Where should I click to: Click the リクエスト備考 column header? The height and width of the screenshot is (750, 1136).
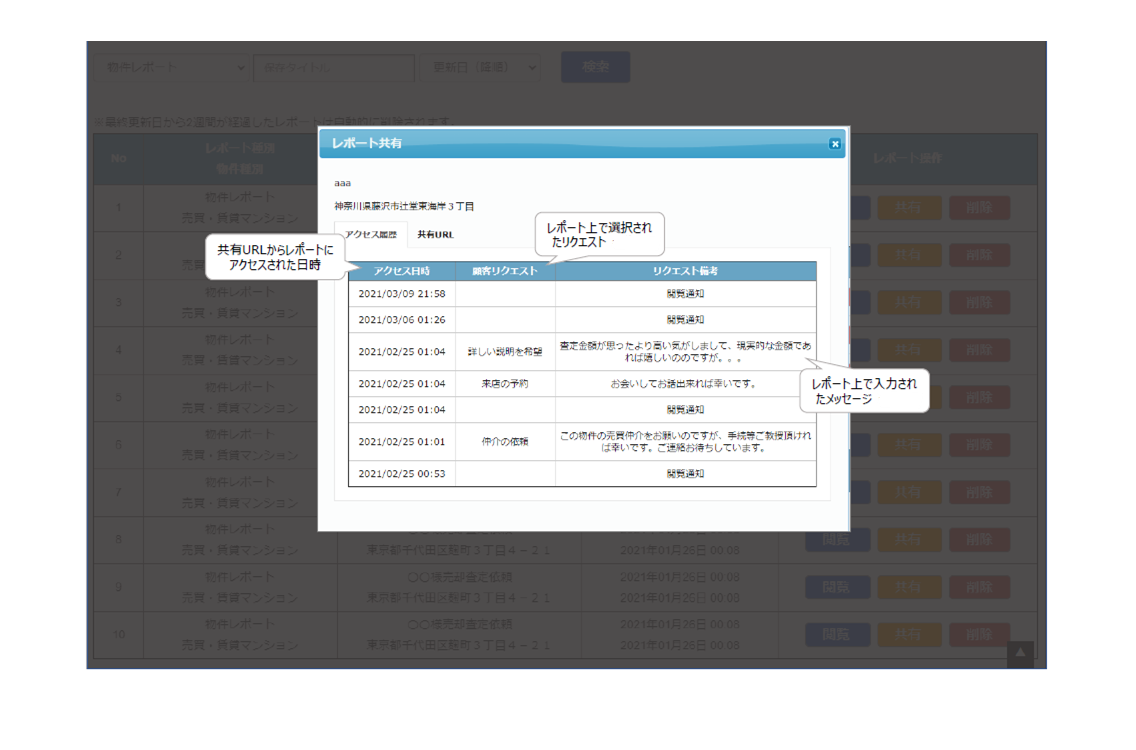[685, 271]
